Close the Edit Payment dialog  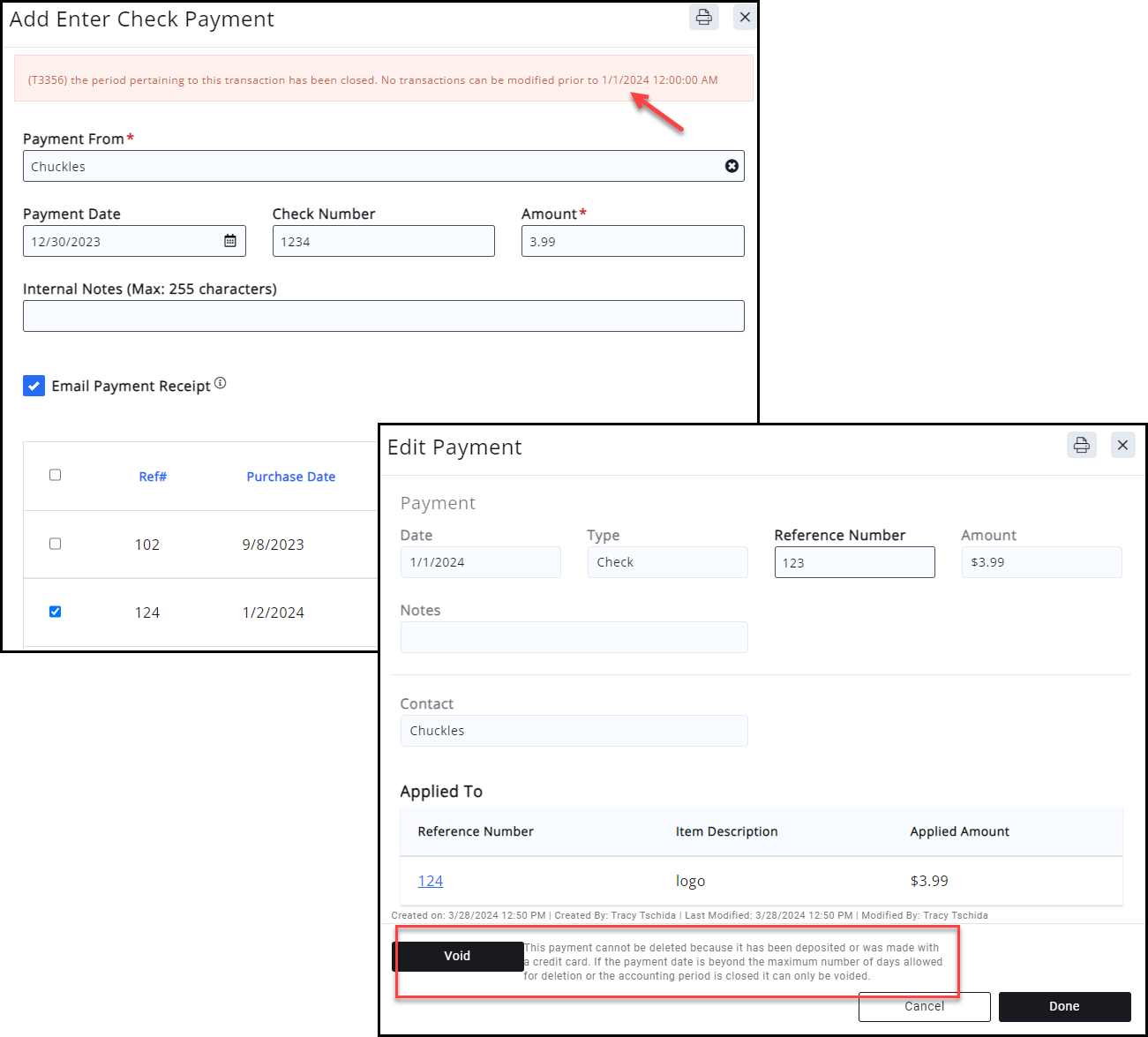coord(1122,445)
